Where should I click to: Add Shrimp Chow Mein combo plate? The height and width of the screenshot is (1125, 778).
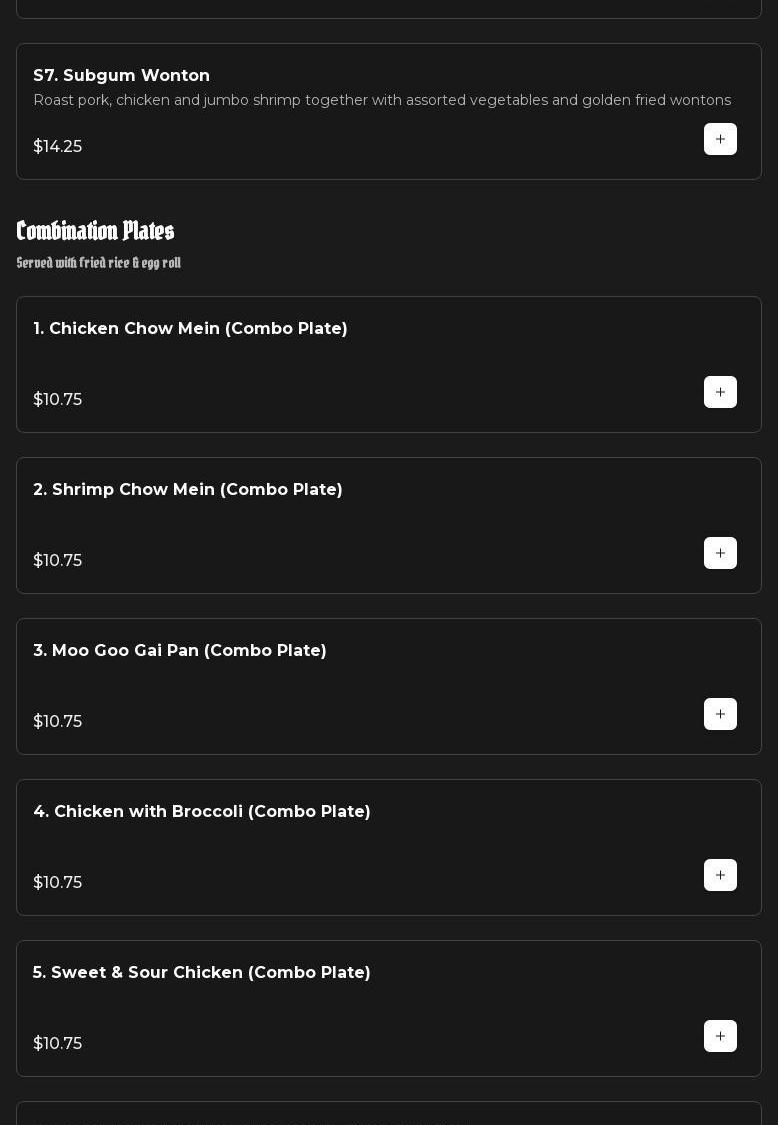[720, 553]
